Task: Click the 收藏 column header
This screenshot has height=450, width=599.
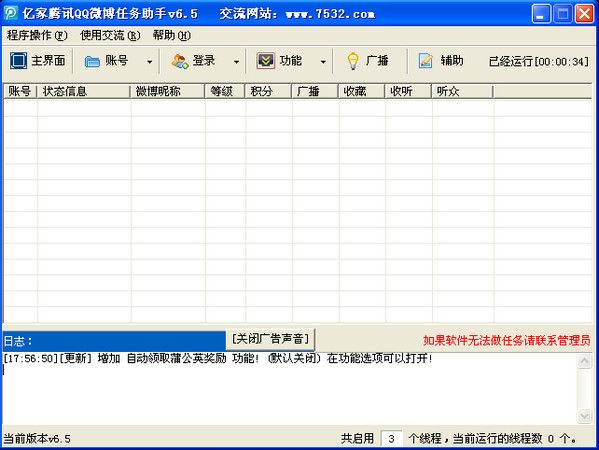Action: click(361, 91)
